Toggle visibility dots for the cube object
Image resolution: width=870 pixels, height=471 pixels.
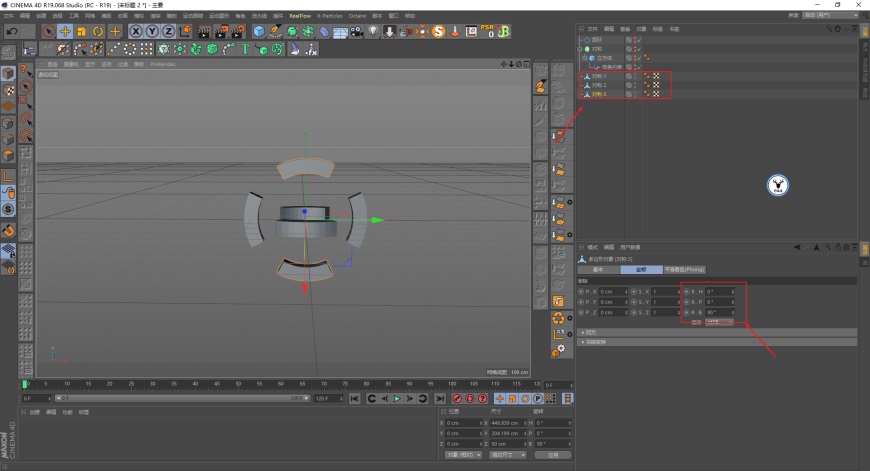pos(635,58)
